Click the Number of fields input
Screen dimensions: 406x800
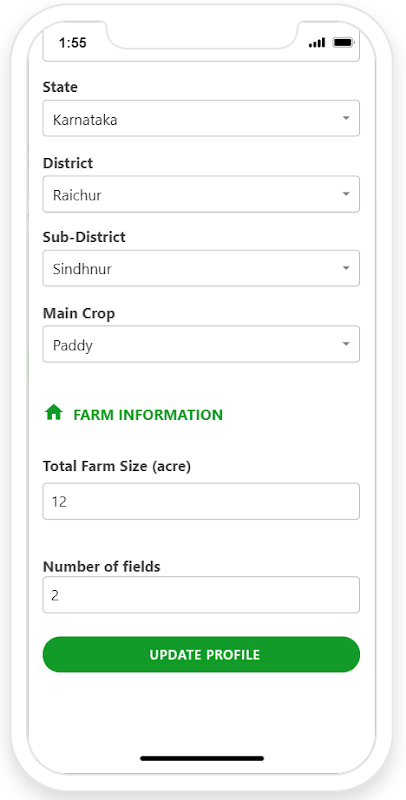click(201, 595)
